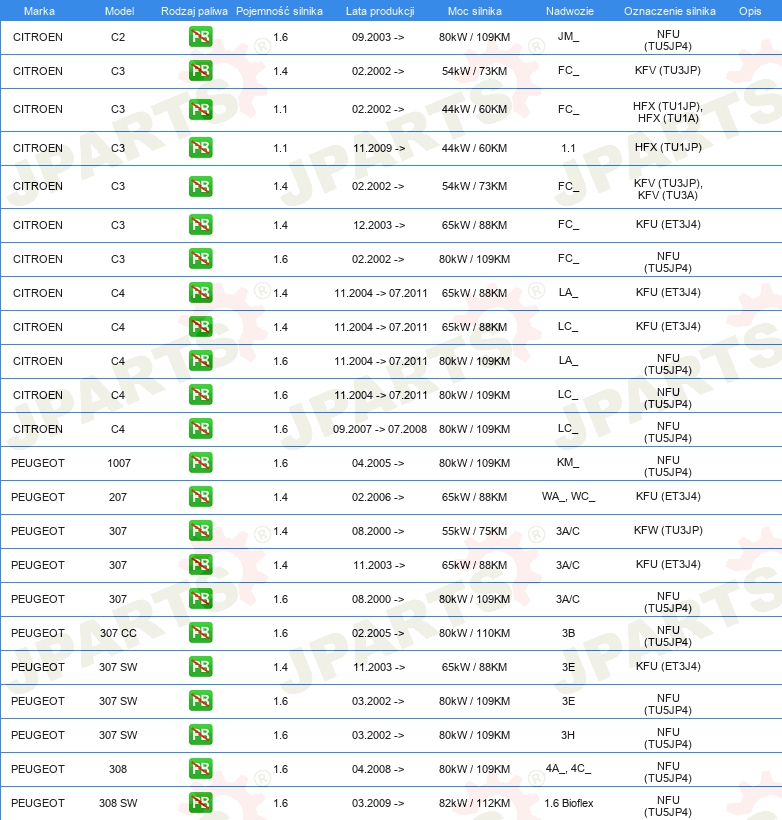
Task: Click the 04.2005 -> production date
Action: (378, 463)
